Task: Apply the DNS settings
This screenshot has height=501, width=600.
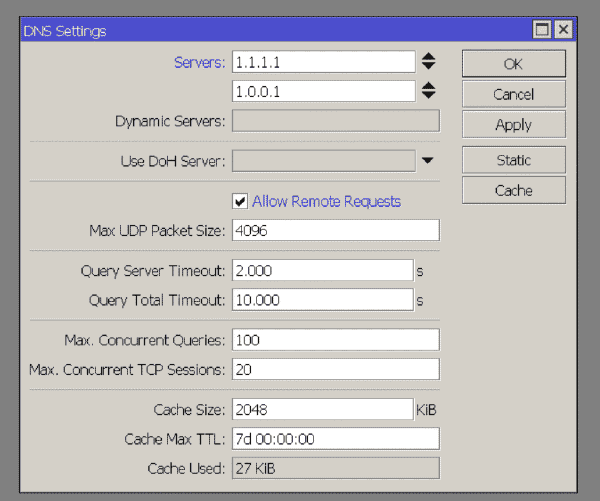Action: pyautogui.click(x=514, y=125)
